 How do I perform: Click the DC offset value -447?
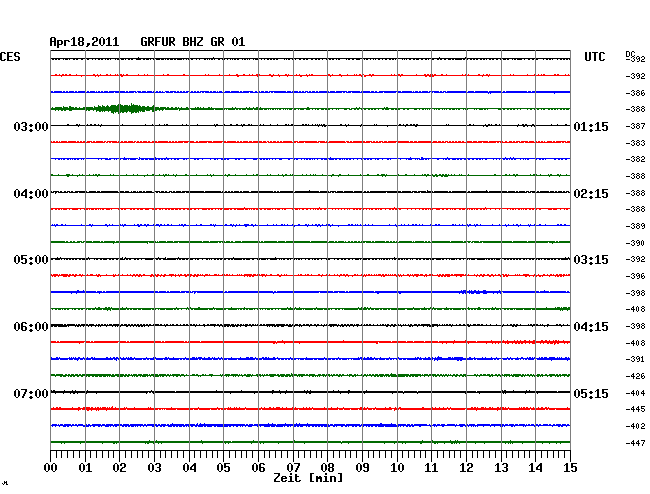point(635,443)
